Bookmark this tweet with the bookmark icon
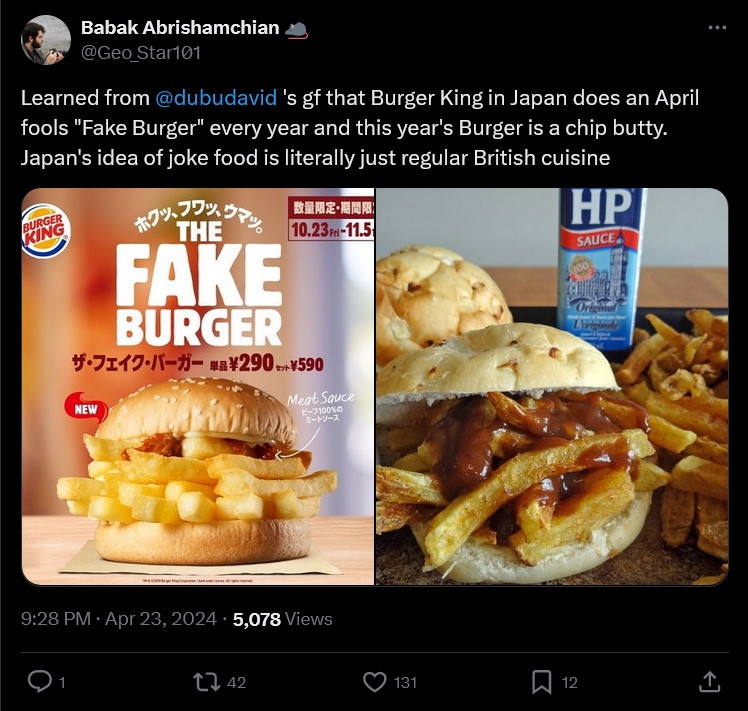 pos(541,682)
